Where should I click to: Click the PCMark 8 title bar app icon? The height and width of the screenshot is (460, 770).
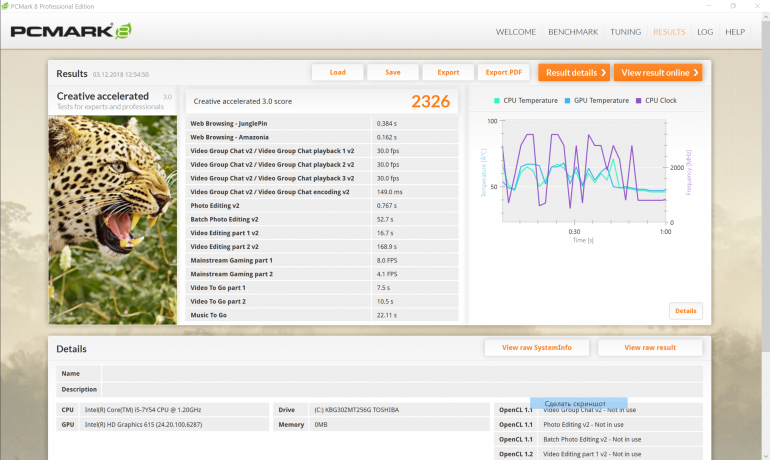[7, 6]
